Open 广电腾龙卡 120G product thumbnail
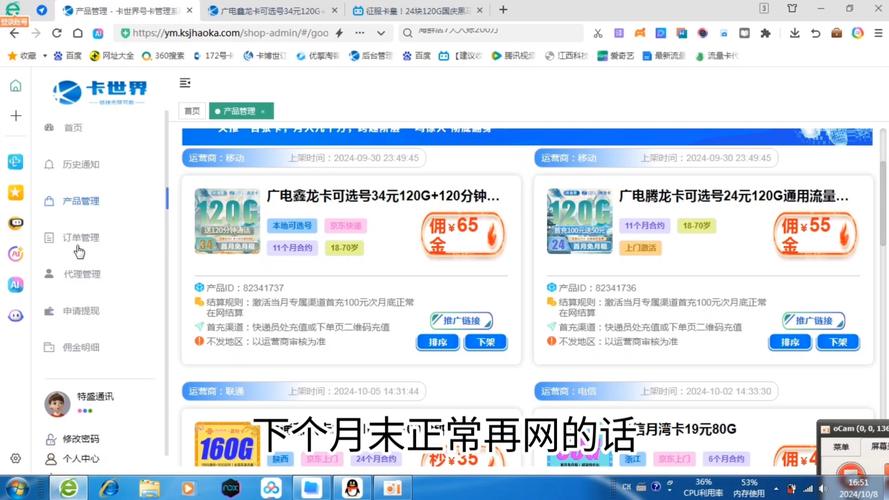Viewport: 889px width, 500px height. (x=579, y=221)
